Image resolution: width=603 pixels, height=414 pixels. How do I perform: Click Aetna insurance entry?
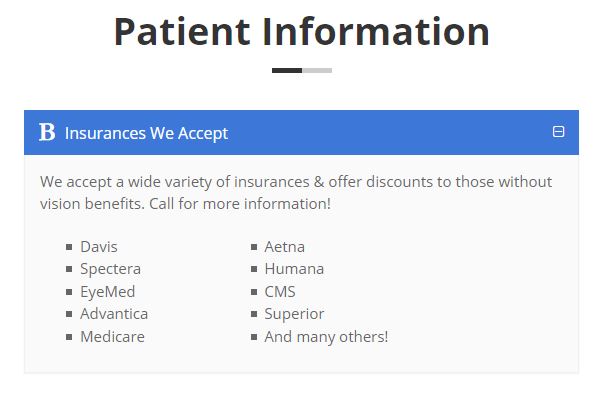(285, 247)
